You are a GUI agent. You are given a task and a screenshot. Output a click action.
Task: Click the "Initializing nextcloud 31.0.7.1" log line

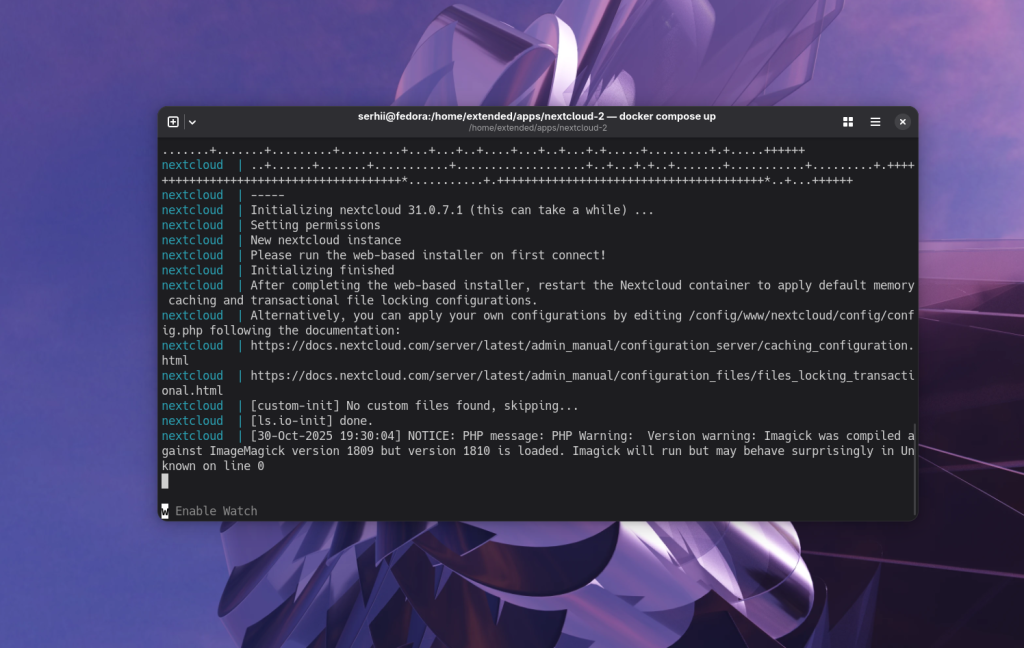pyautogui.click(x=451, y=210)
